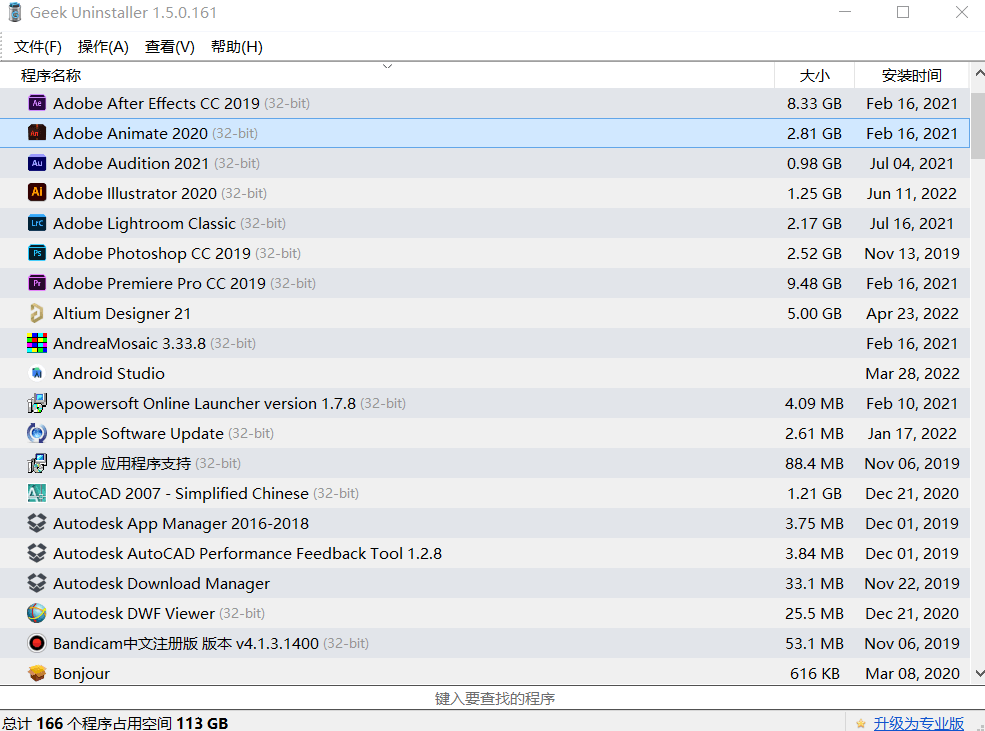Viewport: 985px width, 731px height.
Task: Click the Adobe After Effects CC 2019 icon
Action: coord(35,103)
